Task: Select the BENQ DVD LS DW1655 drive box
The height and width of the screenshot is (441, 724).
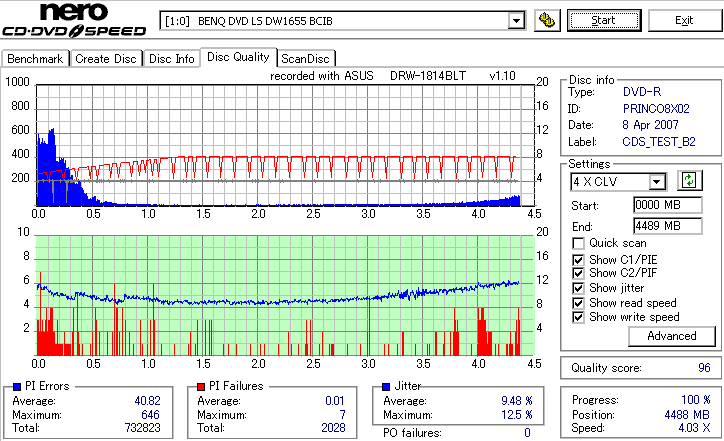Action: pyautogui.click(x=342, y=21)
